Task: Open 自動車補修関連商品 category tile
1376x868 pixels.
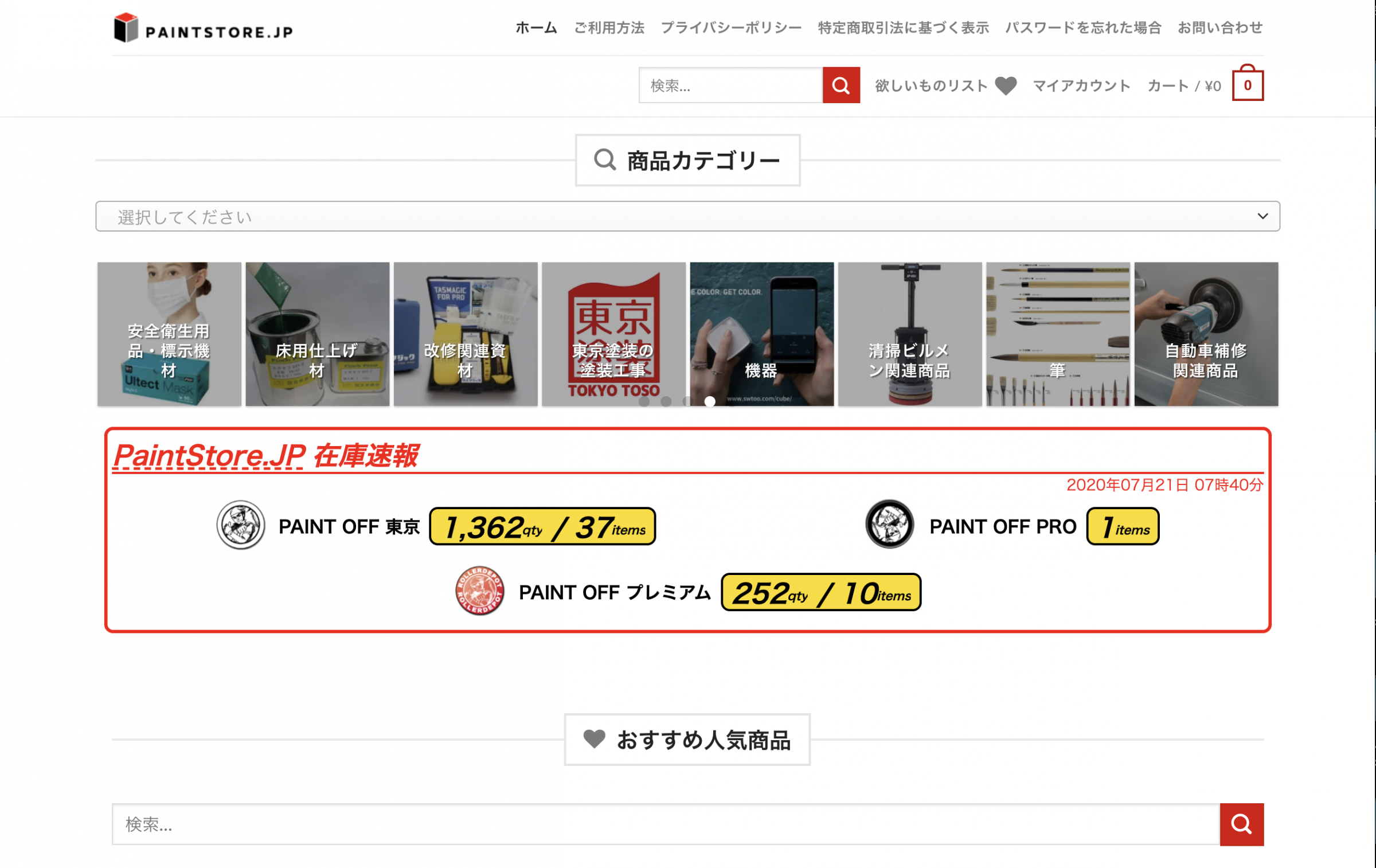Action: click(1206, 334)
